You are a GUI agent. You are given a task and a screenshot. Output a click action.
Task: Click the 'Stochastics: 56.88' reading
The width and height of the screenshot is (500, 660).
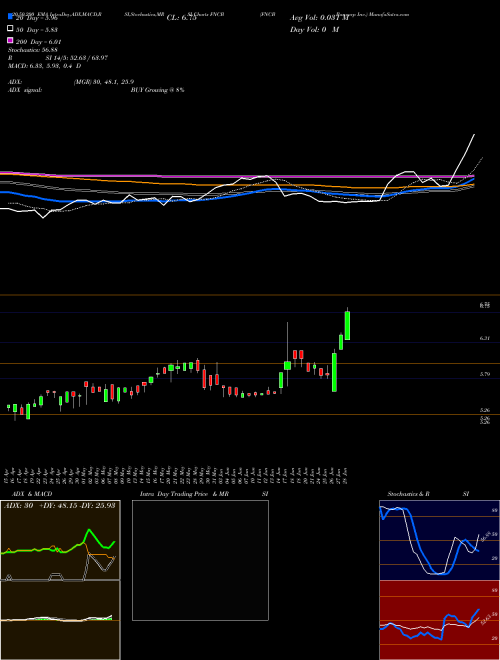tap(32, 50)
